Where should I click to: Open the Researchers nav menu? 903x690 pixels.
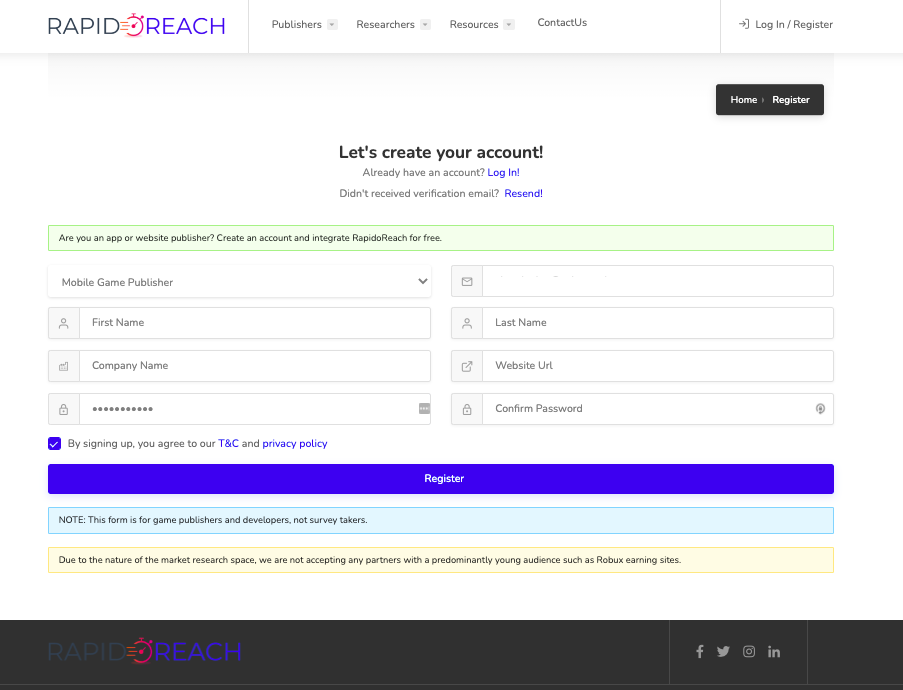(385, 24)
